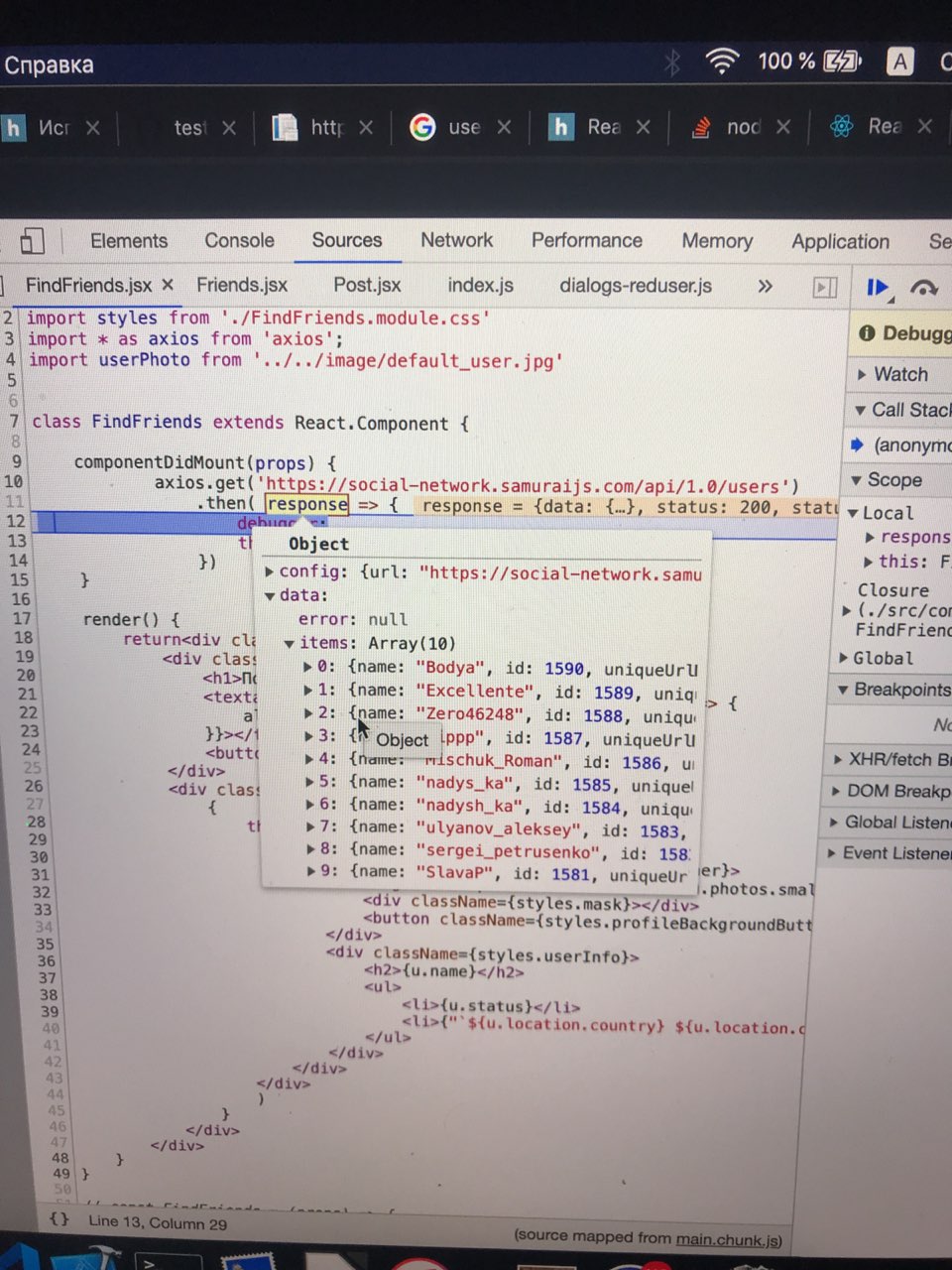
Task: Expand item 7 named ulyanov_aleksey
Action: click(x=308, y=826)
